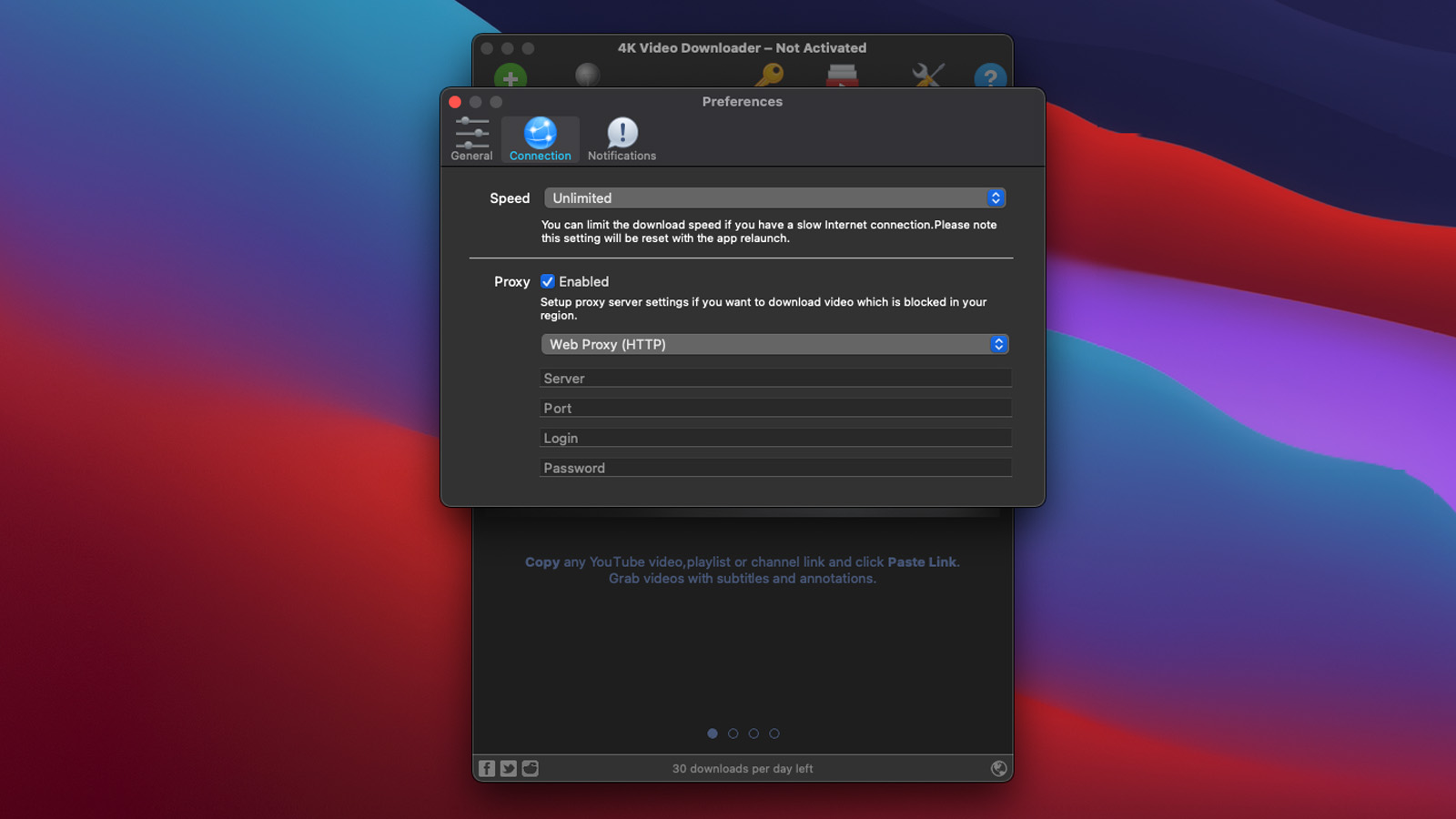Open the General preferences tab
The height and width of the screenshot is (819, 1456).
point(471,139)
